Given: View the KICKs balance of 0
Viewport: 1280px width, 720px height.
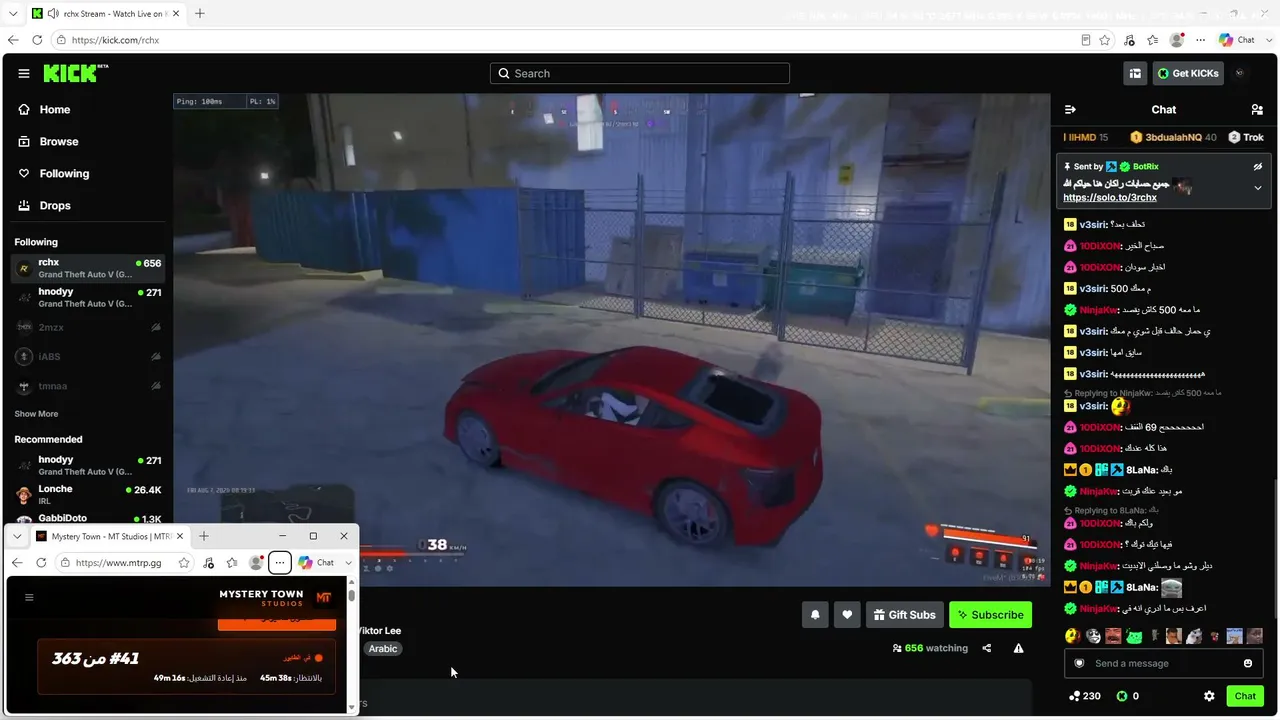Looking at the screenshot, I should [1128, 696].
